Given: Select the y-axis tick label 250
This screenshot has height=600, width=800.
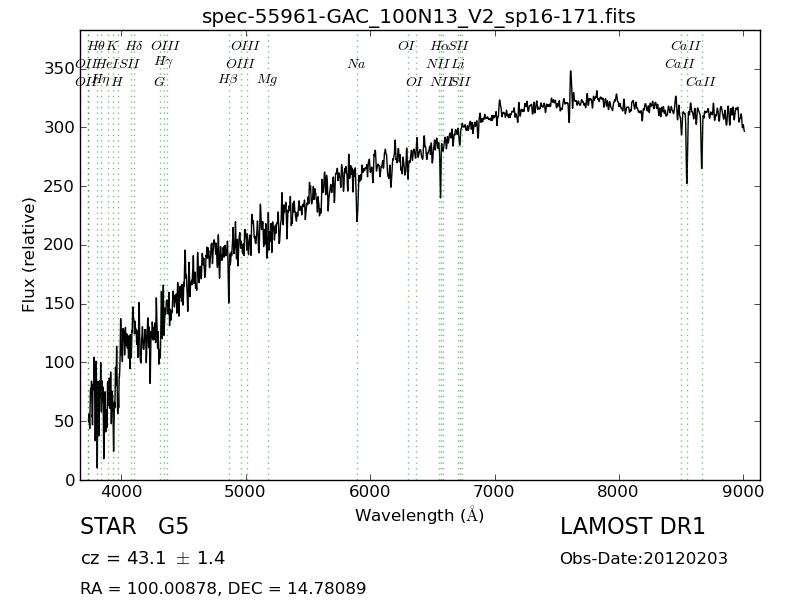Looking at the screenshot, I should 59,186.
